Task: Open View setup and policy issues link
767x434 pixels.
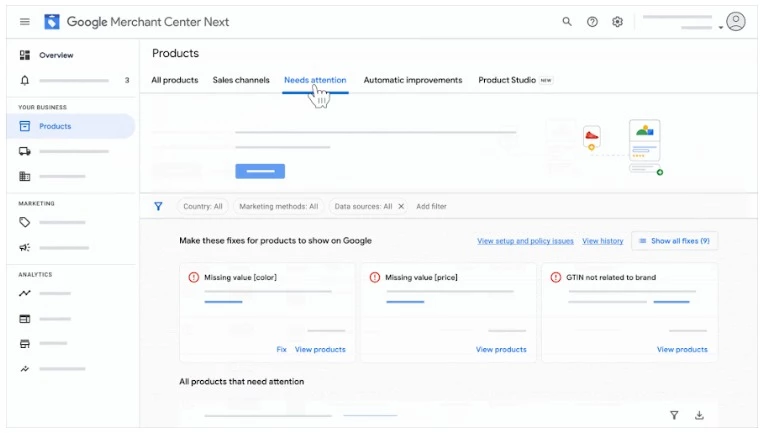Action: [525, 241]
